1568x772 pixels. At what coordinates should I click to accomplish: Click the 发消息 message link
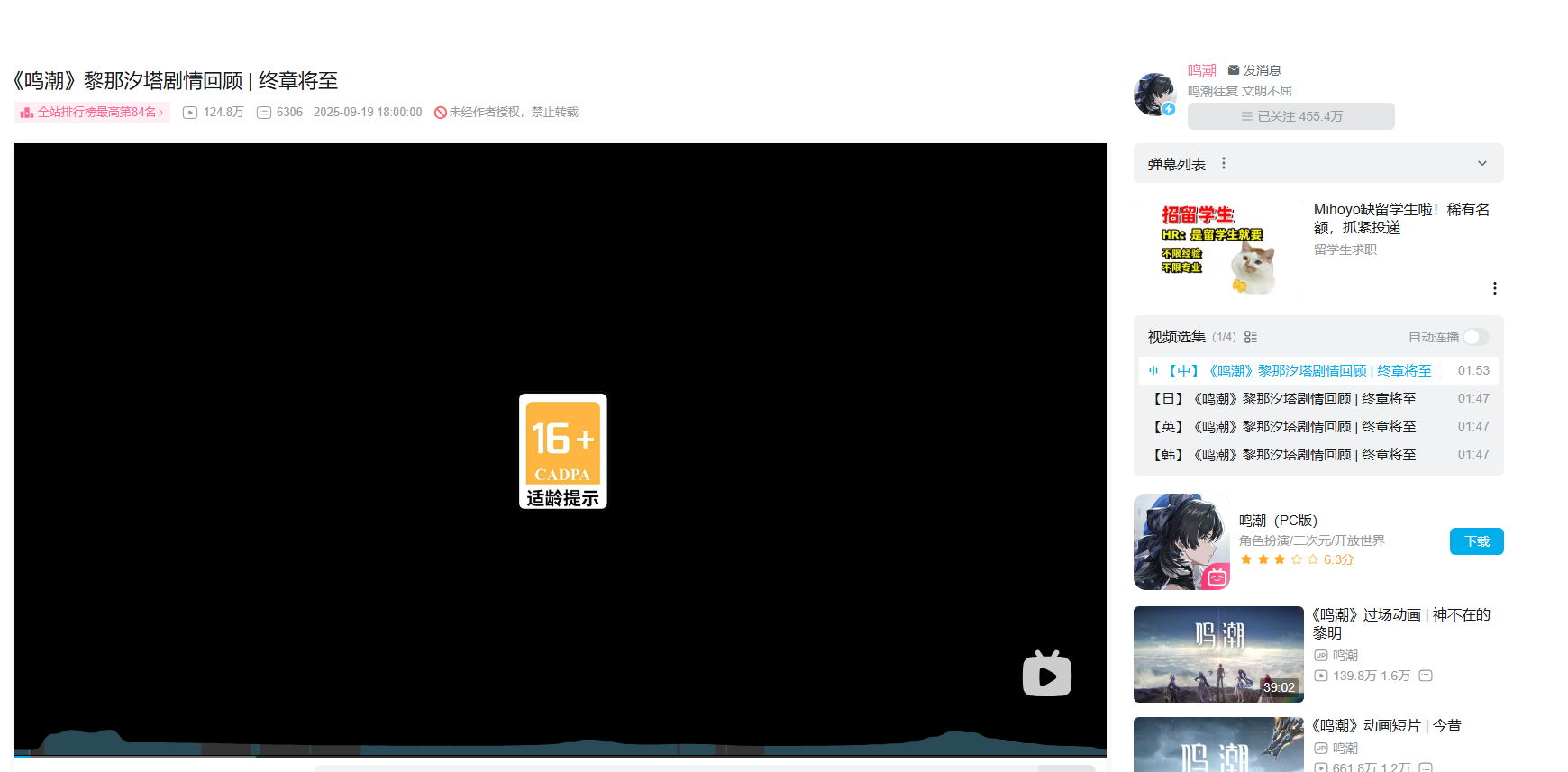pos(1262,70)
